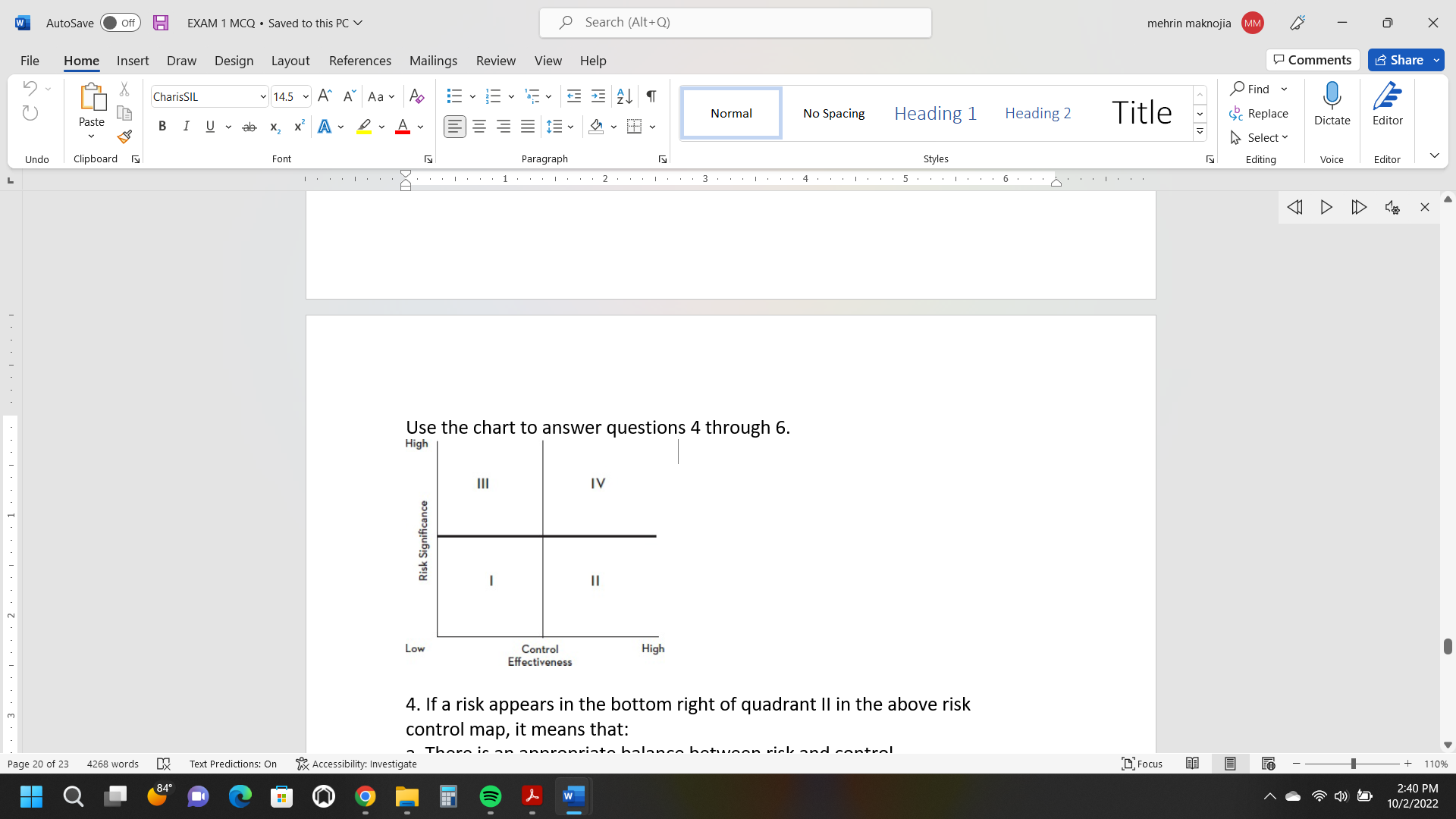
Task: Toggle Focus mode in status bar
Action: (x=1141, y=764)
